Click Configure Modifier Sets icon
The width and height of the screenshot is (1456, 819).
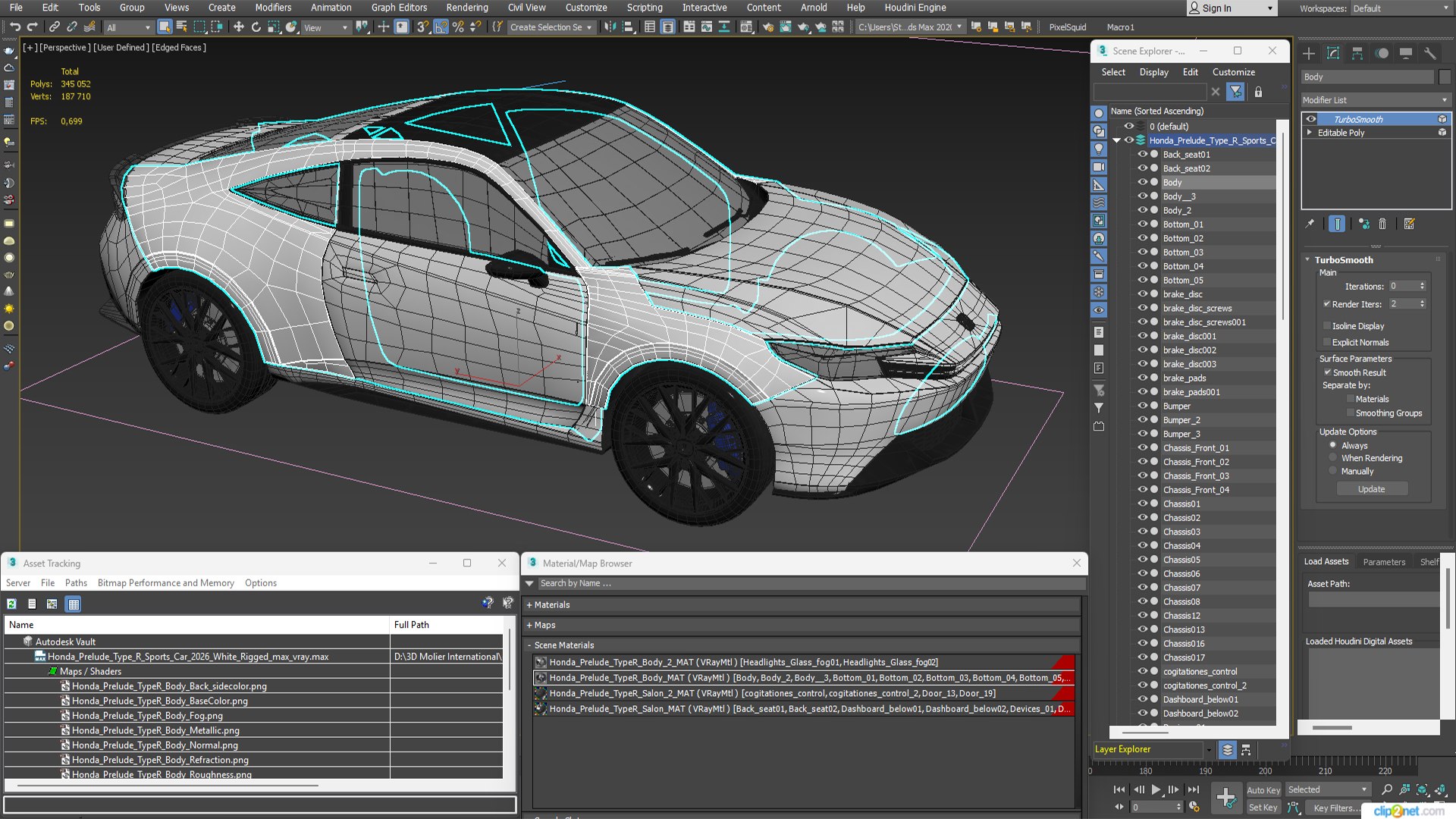1409,224
